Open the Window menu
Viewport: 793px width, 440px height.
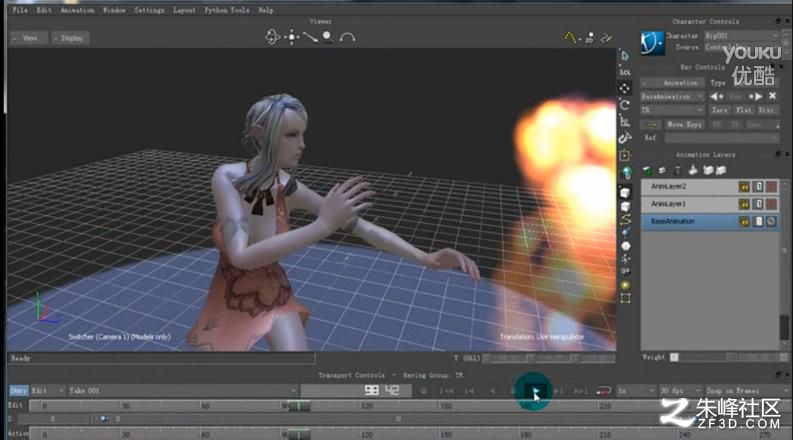point(114,10)
